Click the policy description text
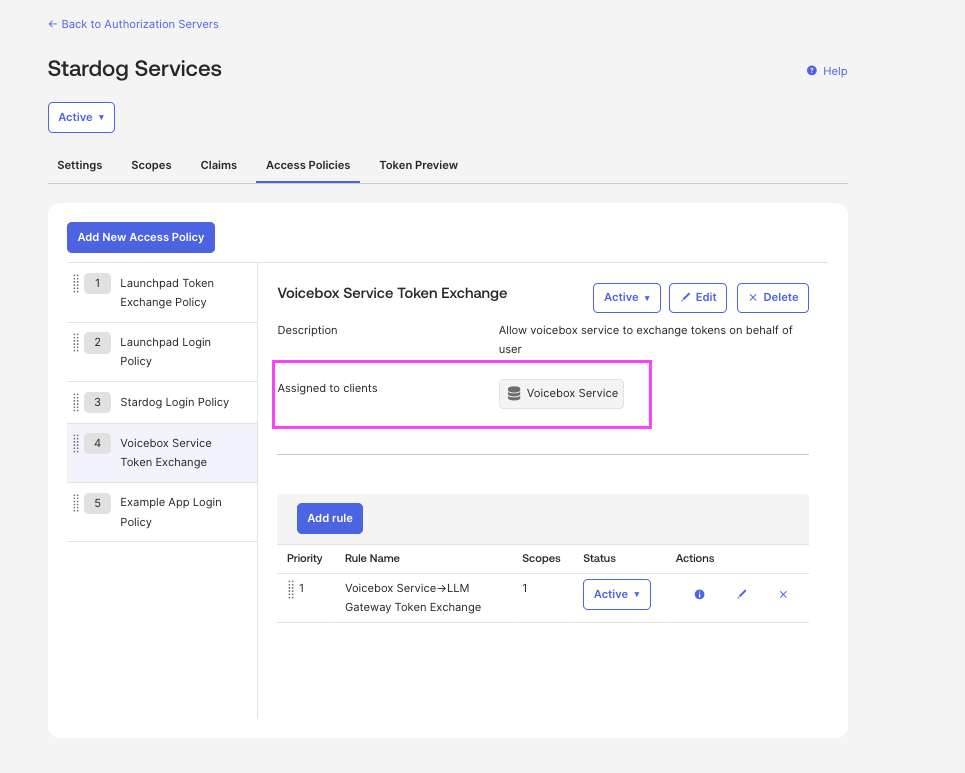The image size is (965, 773). coord(646,340)
